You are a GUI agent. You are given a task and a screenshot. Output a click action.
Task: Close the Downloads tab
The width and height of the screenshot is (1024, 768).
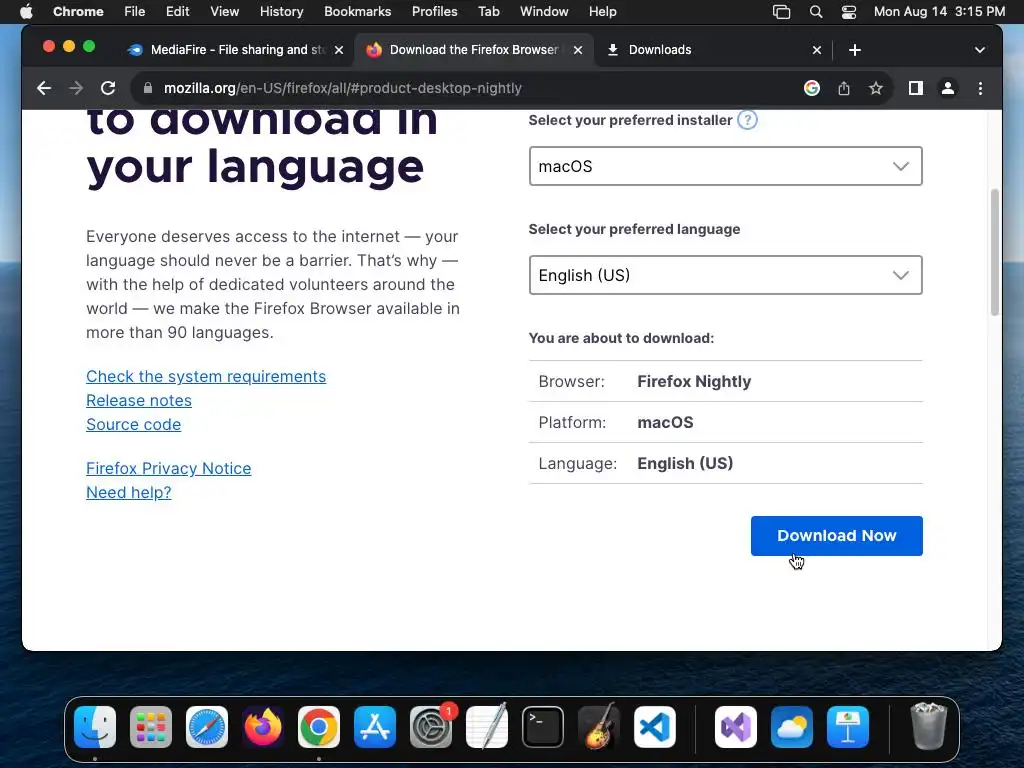[x=816, y=50]
